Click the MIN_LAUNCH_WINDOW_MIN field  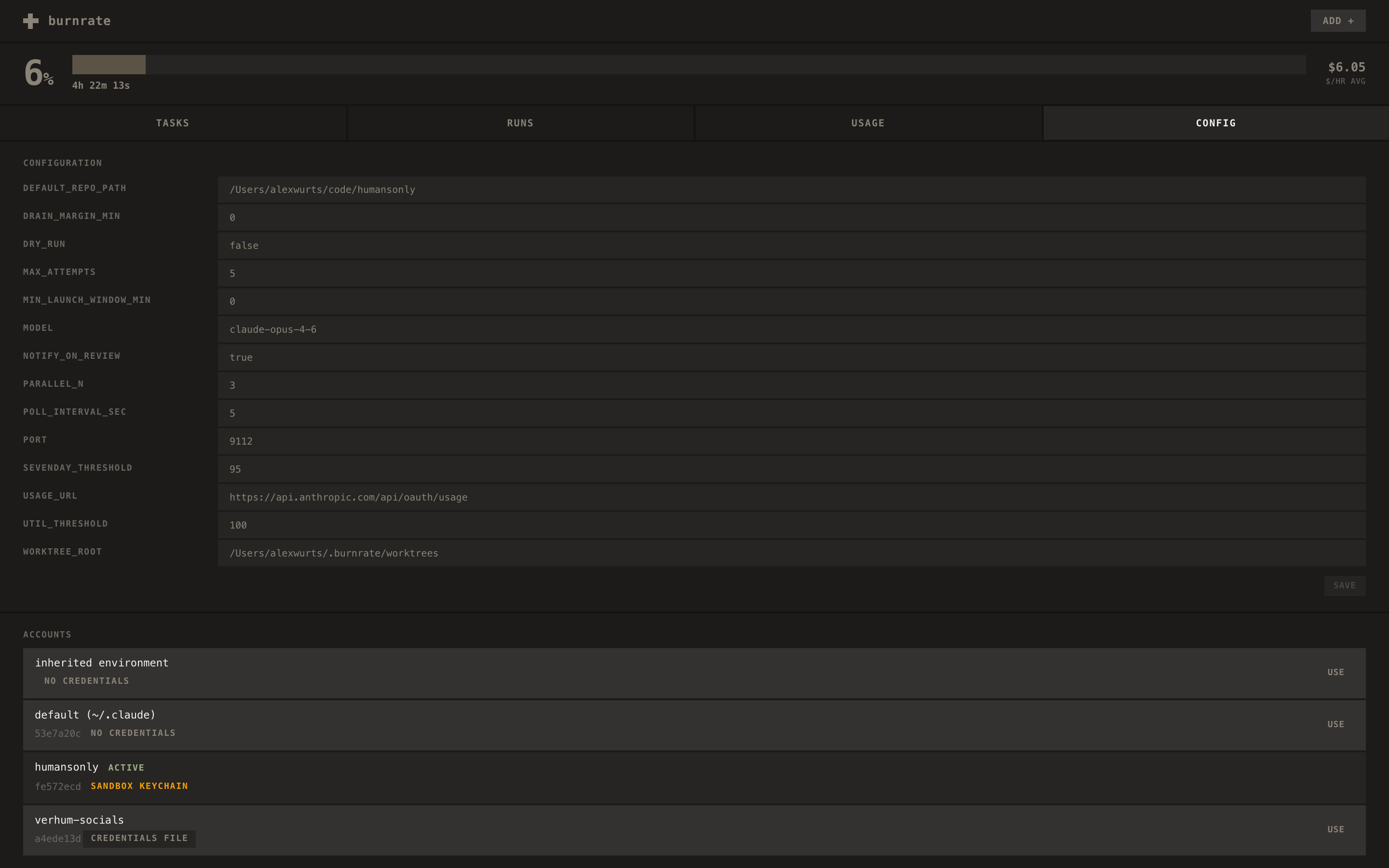791,301
